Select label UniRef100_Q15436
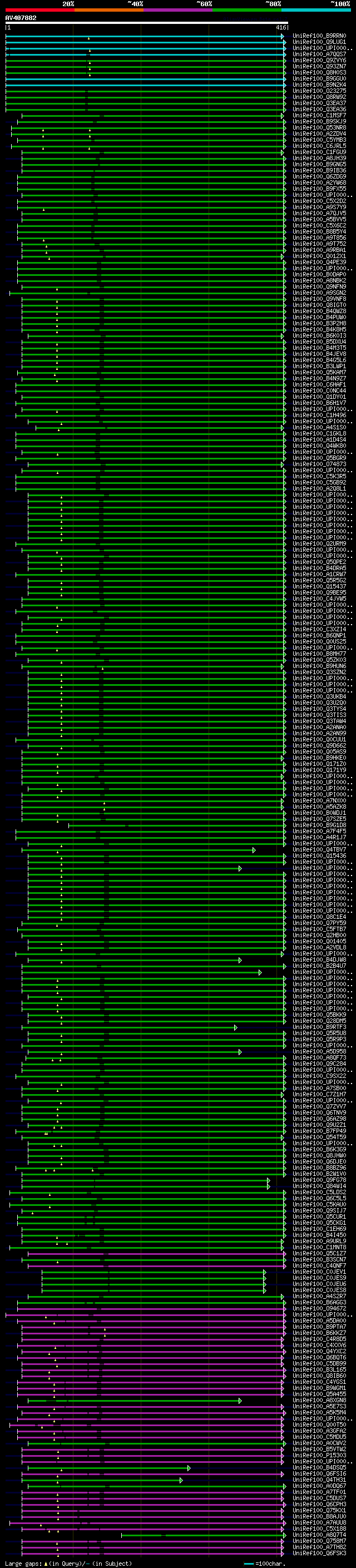This screenshot has width=356, height=1568. pos(319,856)
